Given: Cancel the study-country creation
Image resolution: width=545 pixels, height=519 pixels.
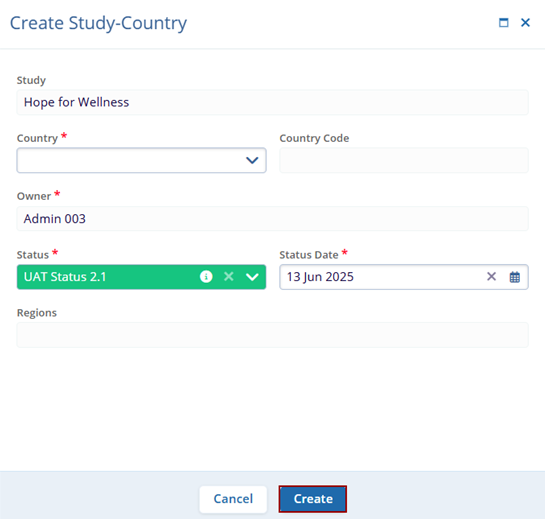Looking at the screenshot, I should pyautogui.click(x=233, y=499).
